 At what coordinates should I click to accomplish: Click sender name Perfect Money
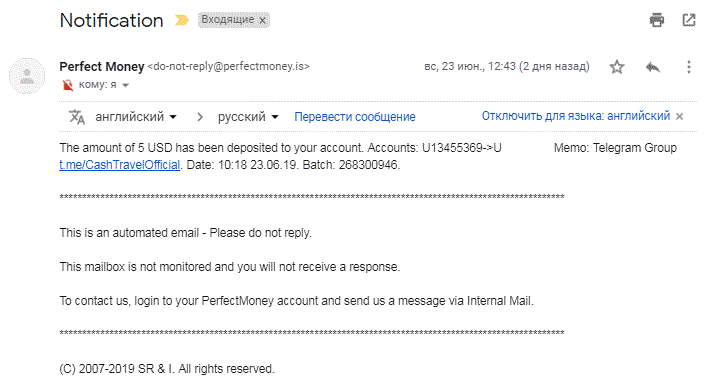pos(102,67)
